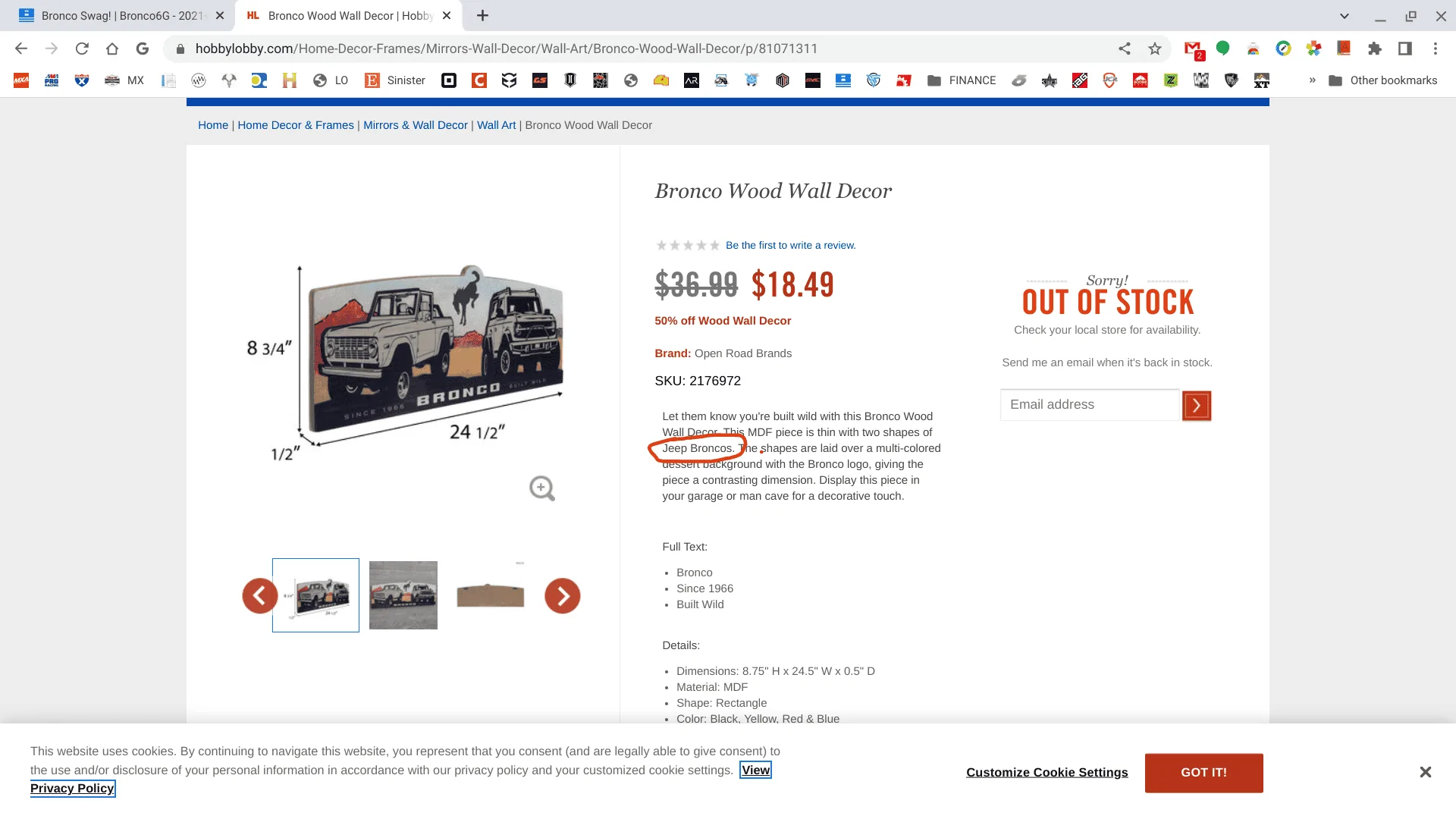Open the View Privacy Policy link

(755, 770)
